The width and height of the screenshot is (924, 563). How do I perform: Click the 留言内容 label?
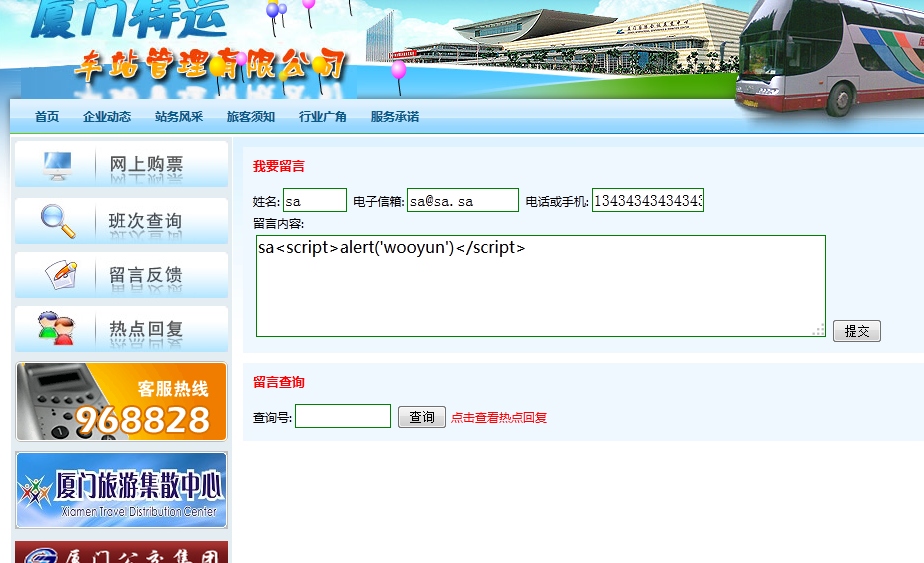(x=278, y=223)
